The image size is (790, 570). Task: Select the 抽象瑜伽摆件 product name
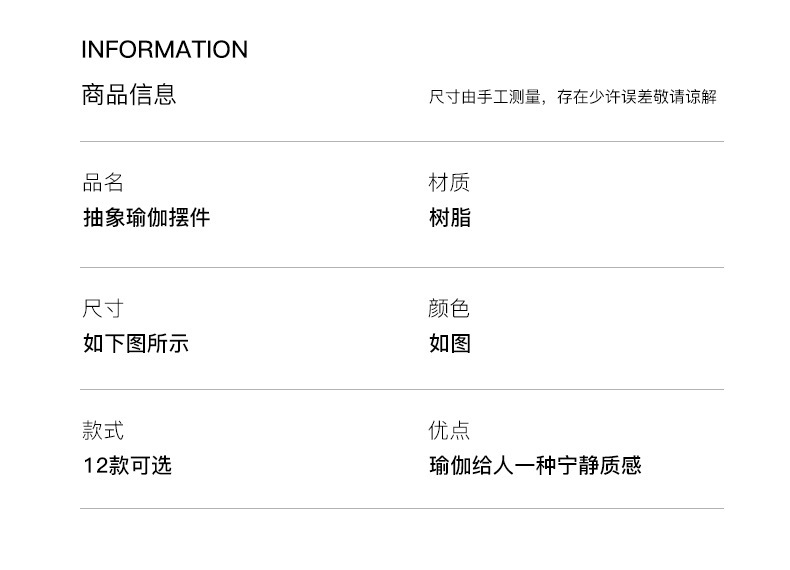(146, 218)
